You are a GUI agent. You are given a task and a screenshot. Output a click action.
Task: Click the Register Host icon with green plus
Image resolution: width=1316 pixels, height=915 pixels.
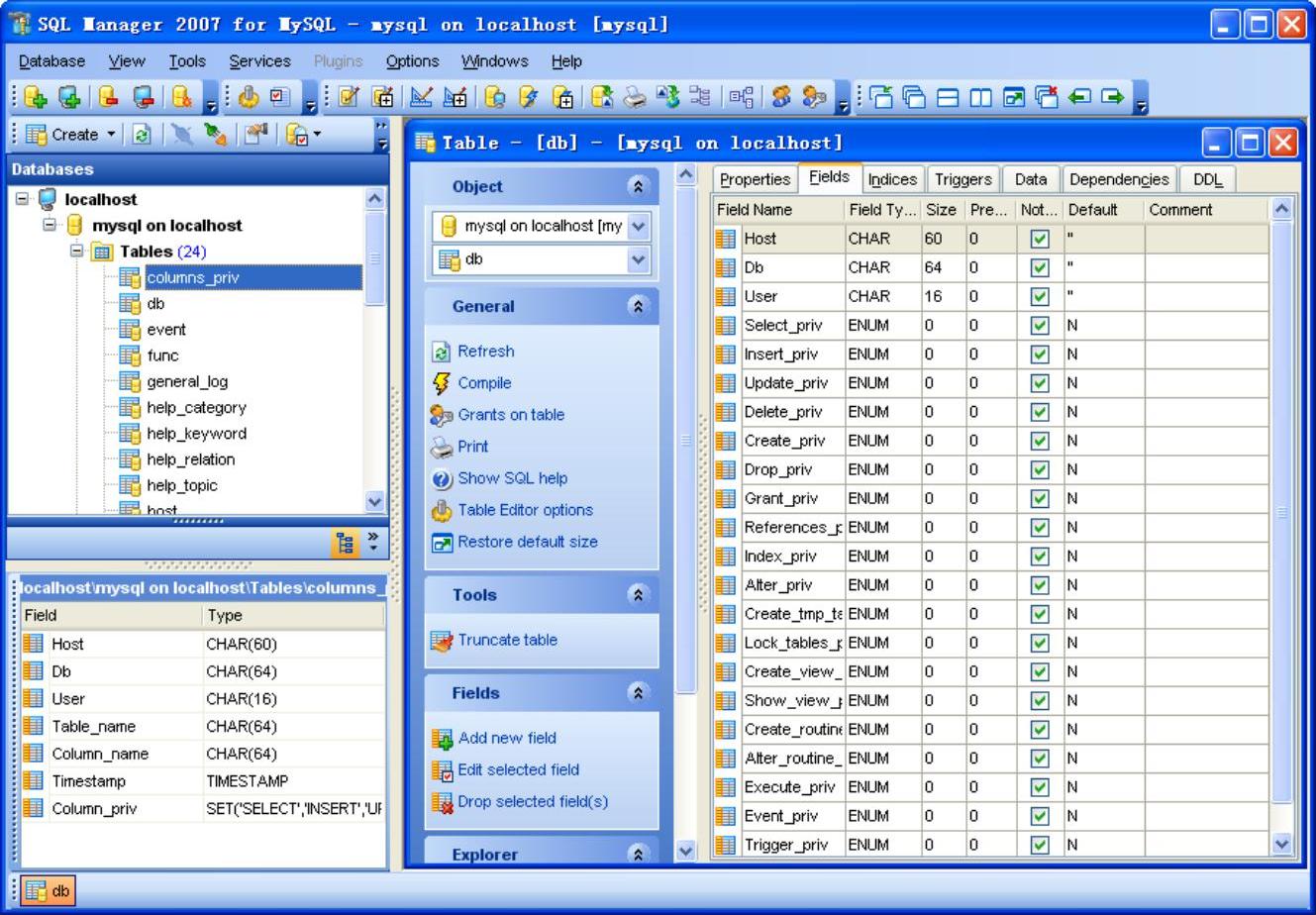[69, 97]
